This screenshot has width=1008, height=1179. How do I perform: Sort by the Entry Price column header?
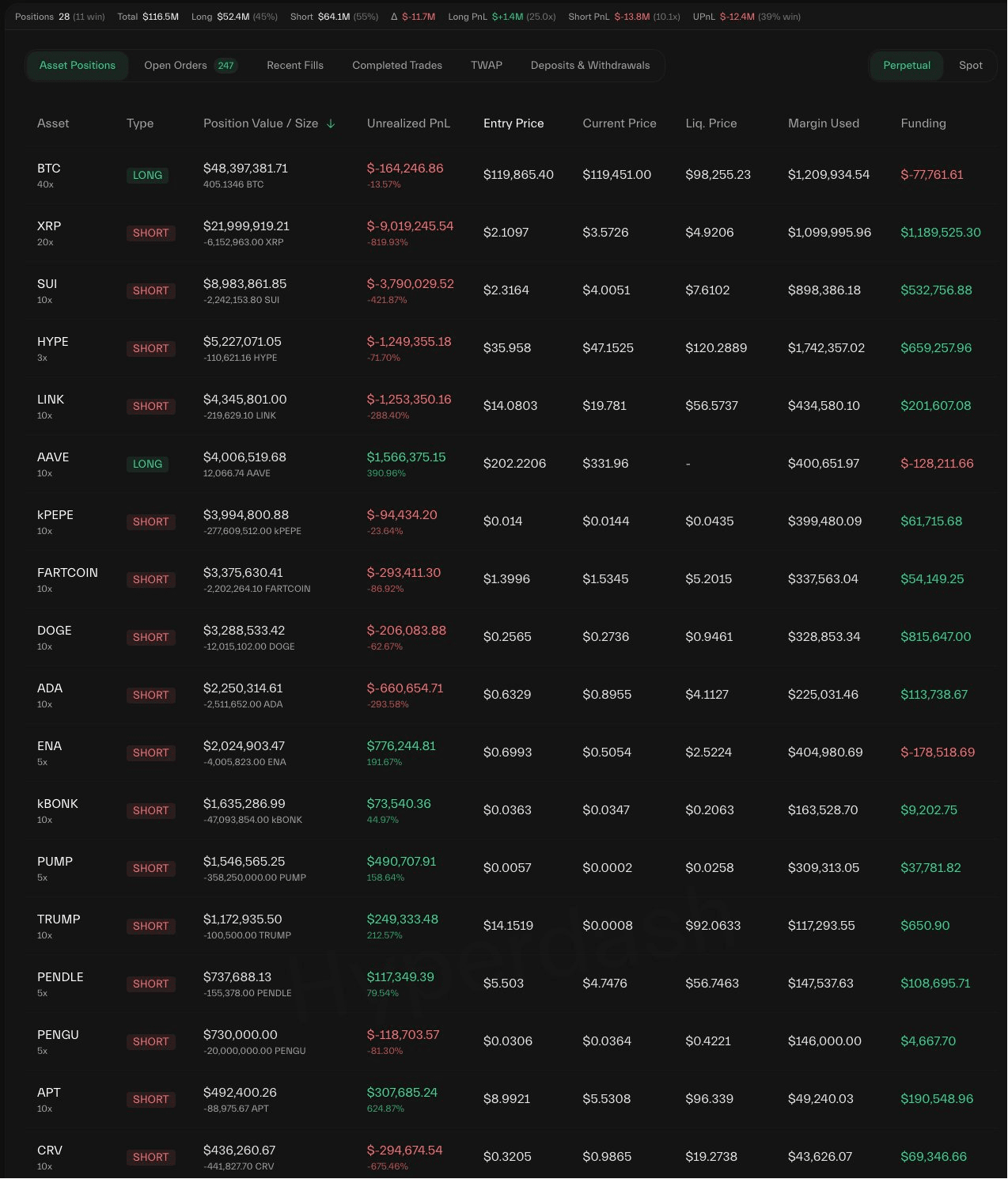(x=513, y=123)
